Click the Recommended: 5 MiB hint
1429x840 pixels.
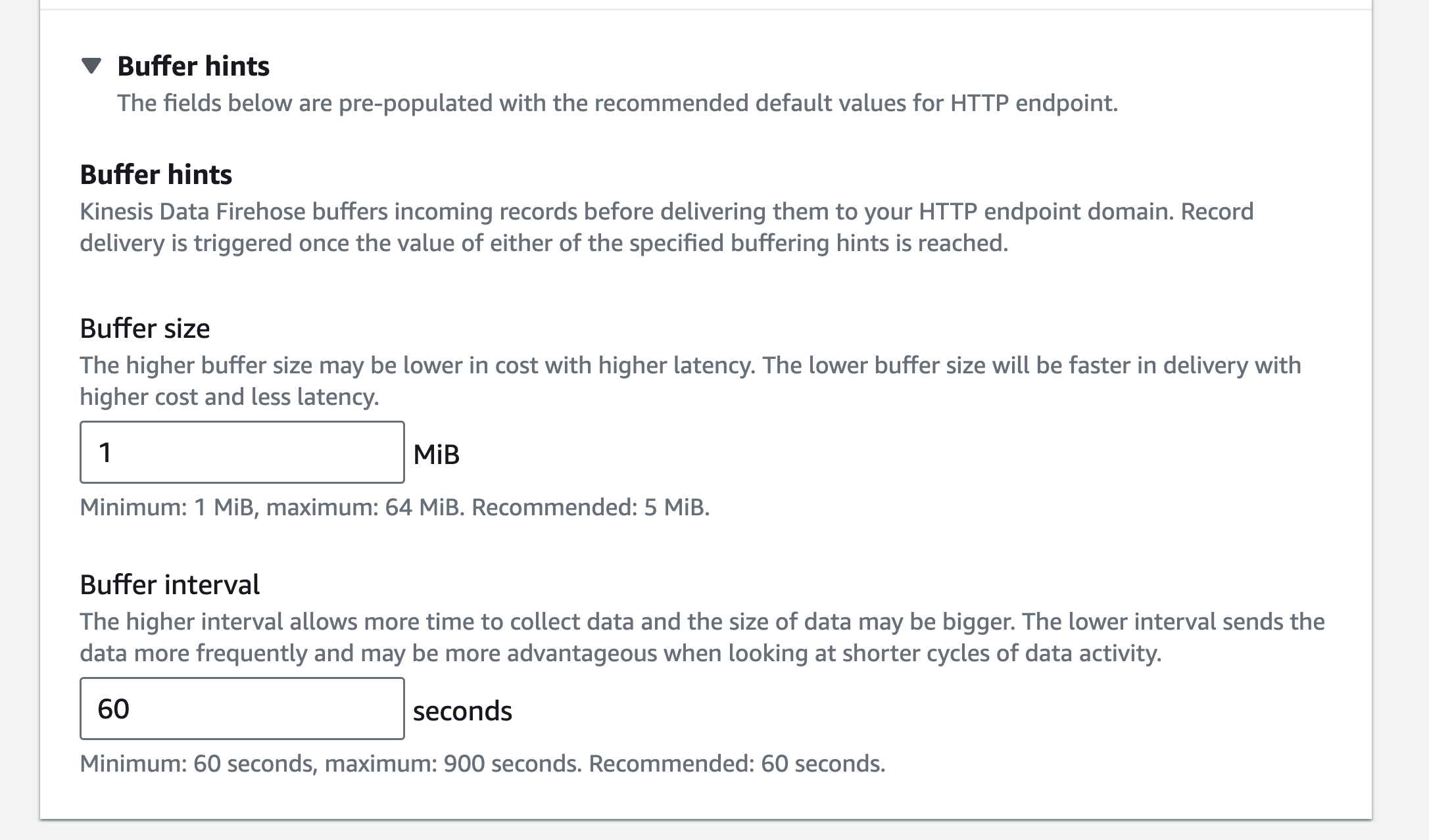pos(590,507)
